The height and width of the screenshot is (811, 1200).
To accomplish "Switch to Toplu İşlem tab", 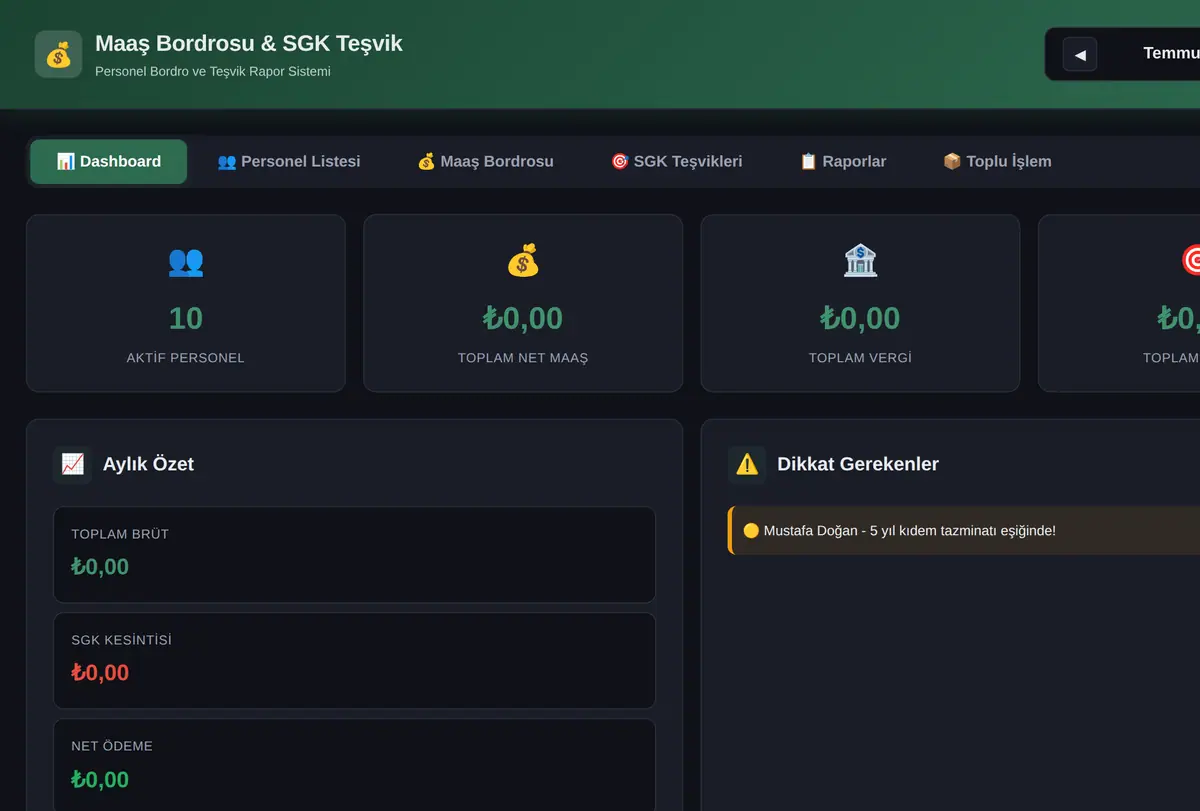I will pyautogui.click(x=997, y=162).
